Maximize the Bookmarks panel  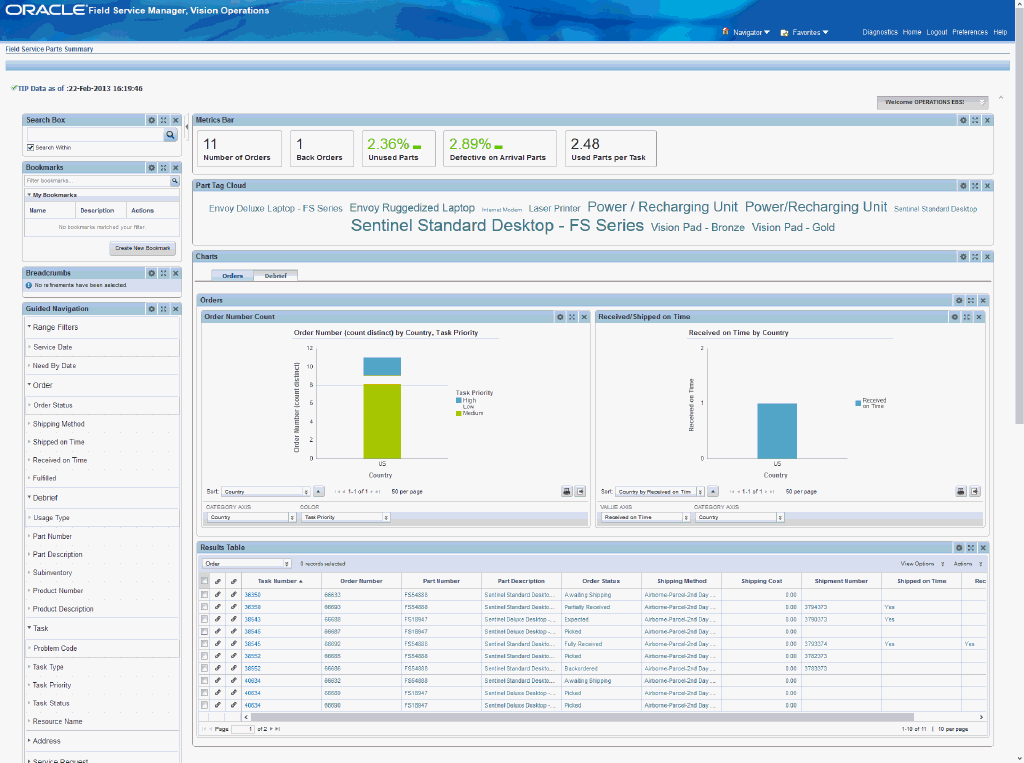click(x=164, y=168)
